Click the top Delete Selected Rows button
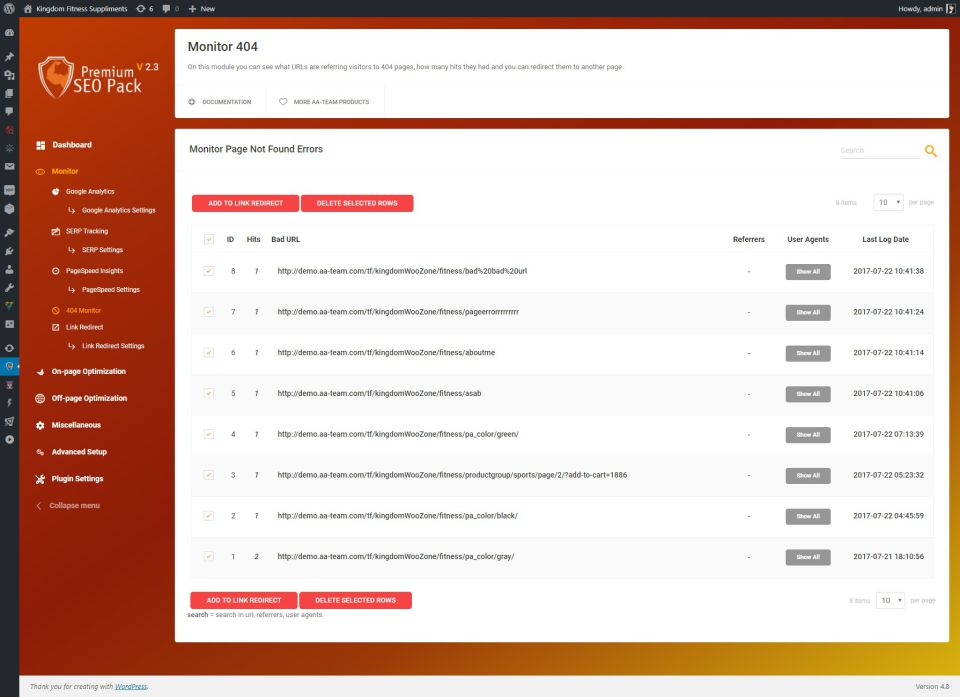 [357, 203]
